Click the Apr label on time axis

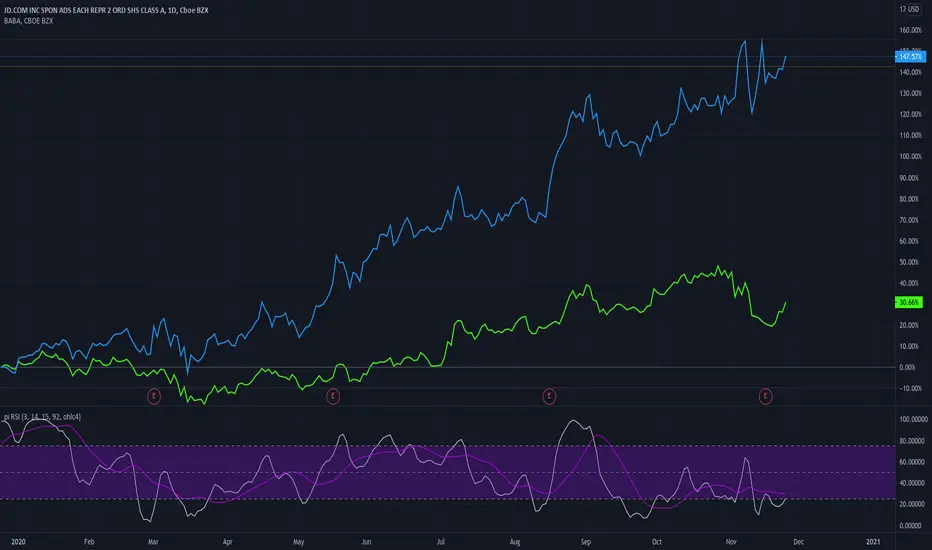pyautogui.click(x=228, y=542)
